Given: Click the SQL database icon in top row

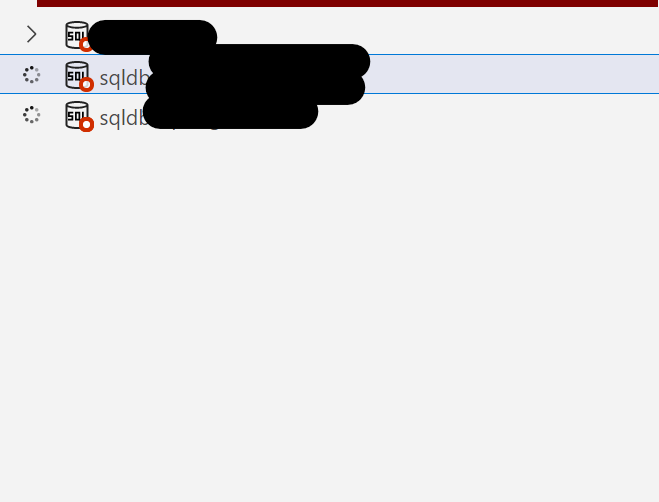Looking at the screenshot, I should 77,35.
